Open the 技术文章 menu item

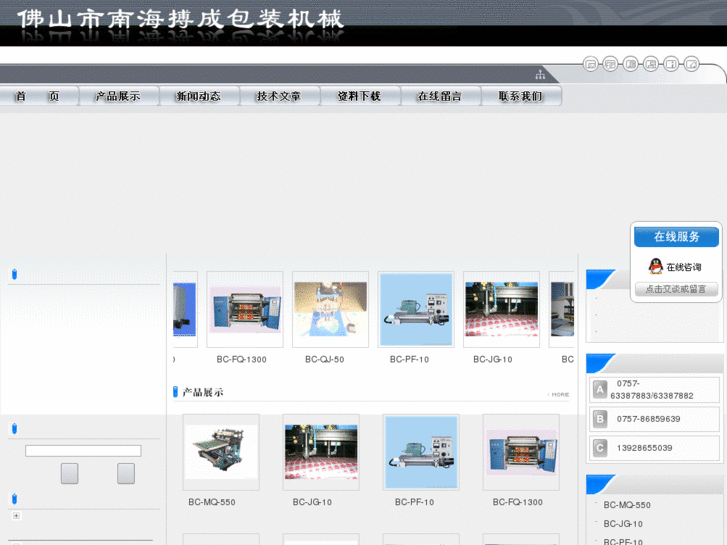(280, 96)
